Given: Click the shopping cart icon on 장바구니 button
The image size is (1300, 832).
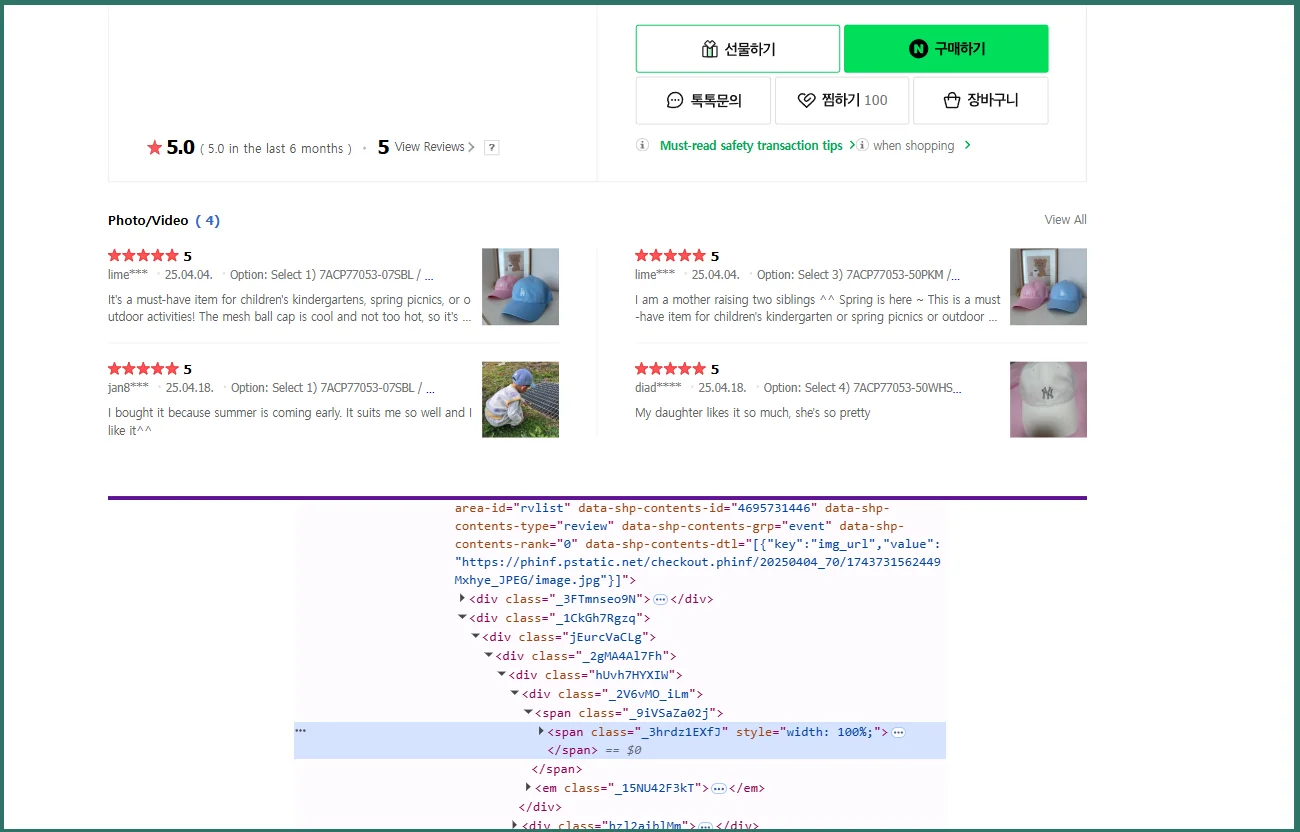Looking at the screenshot, I should tap(950, 100).
